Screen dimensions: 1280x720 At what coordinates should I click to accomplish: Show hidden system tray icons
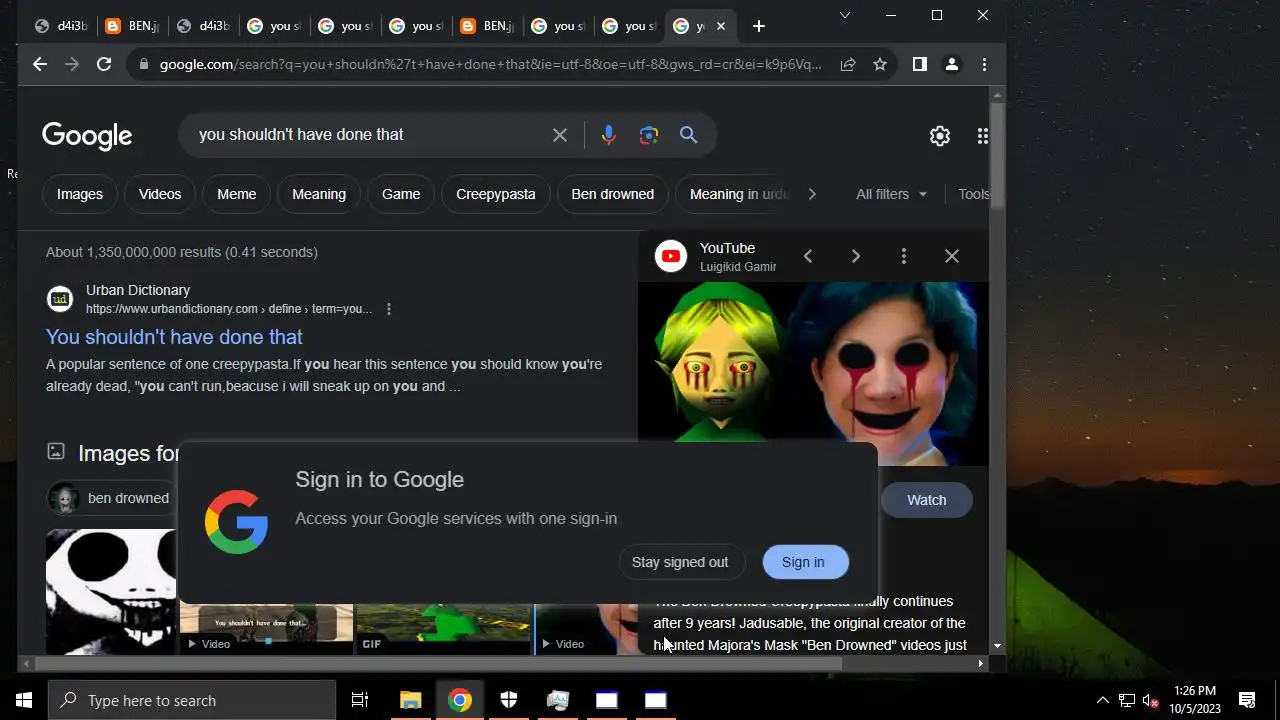[1102, 700]
